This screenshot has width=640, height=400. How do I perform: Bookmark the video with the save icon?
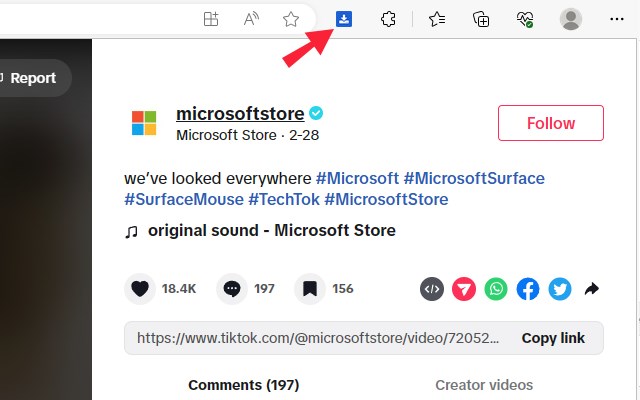point(311,289)
